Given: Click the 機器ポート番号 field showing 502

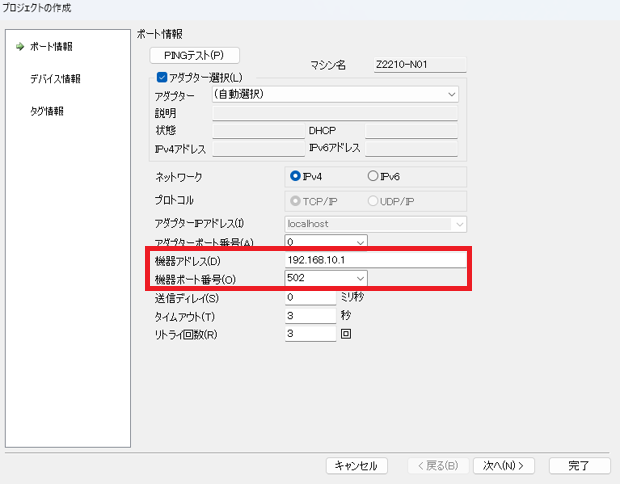Looking at the screenshot, I should click(318, 278).
